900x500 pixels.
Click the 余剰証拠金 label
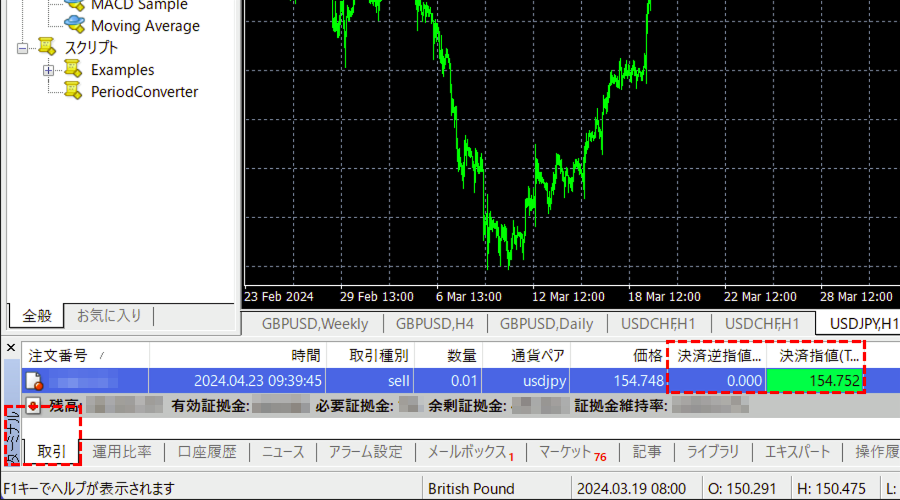click(468, 406)
